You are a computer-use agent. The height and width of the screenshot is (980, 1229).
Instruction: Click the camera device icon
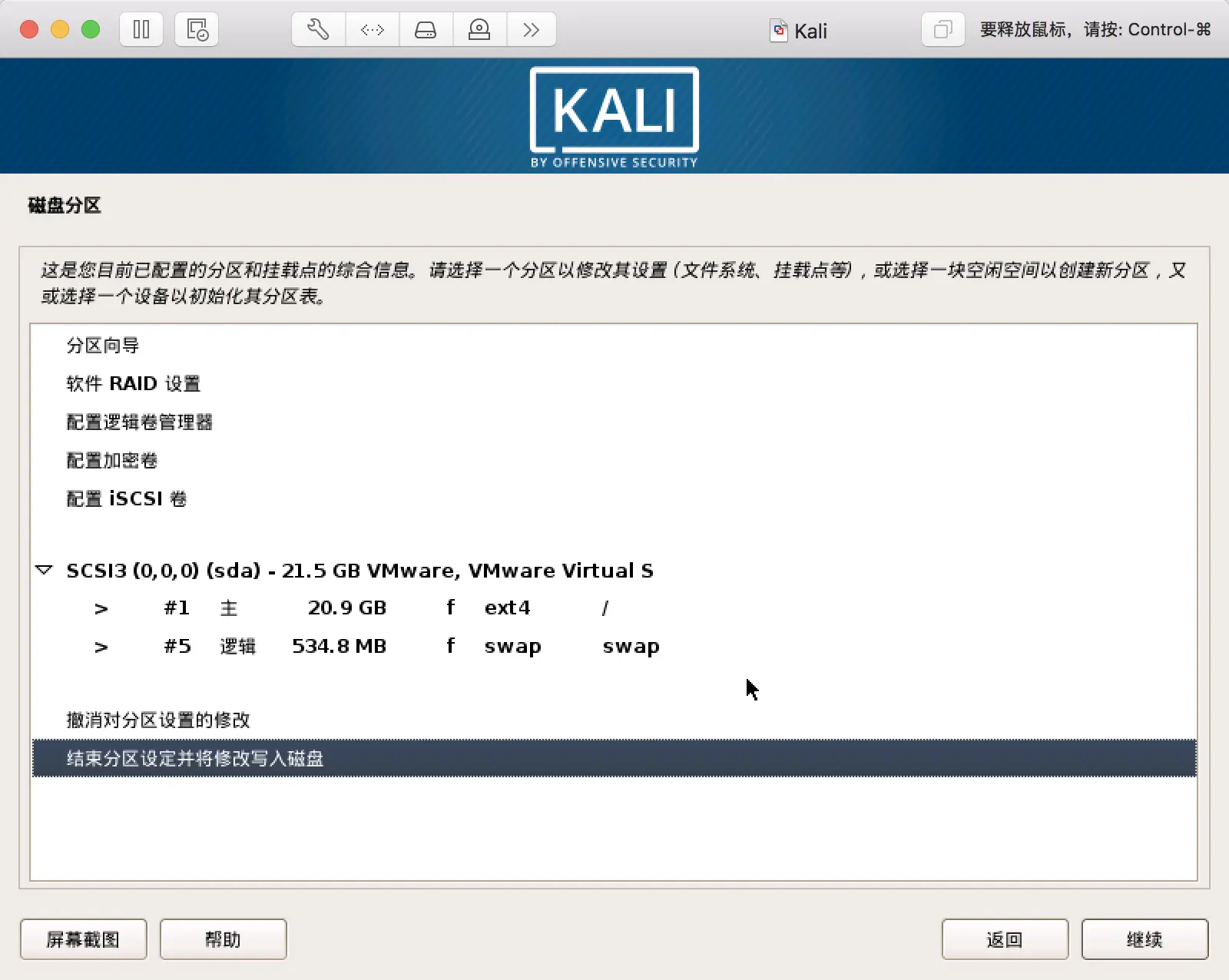tap(479, 30)
